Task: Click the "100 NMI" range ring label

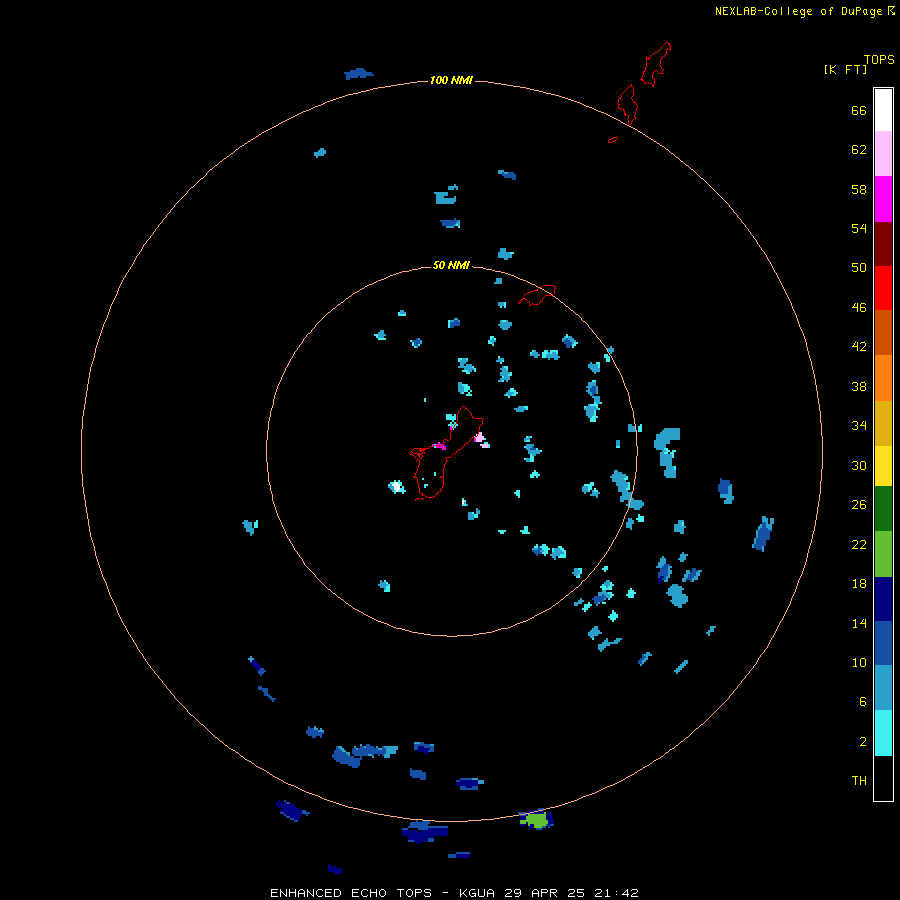Action: pyautogui.click(x=451, y=80)
